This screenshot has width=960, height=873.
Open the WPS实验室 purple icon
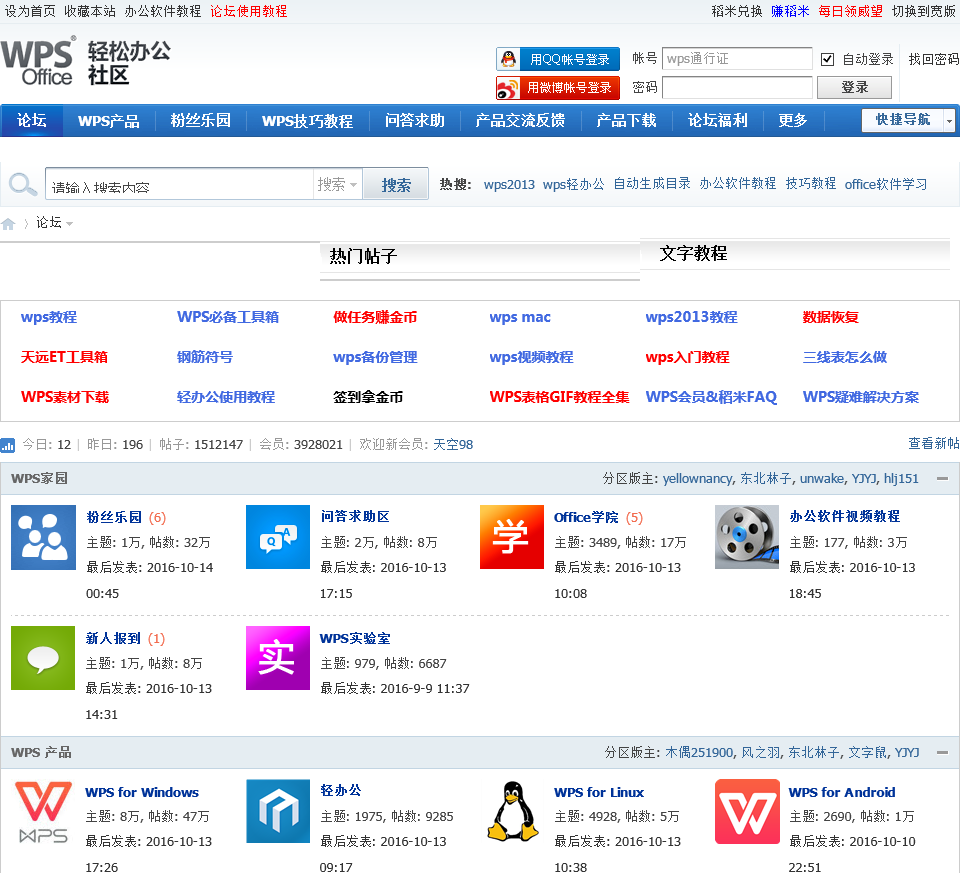pos(278,658)
